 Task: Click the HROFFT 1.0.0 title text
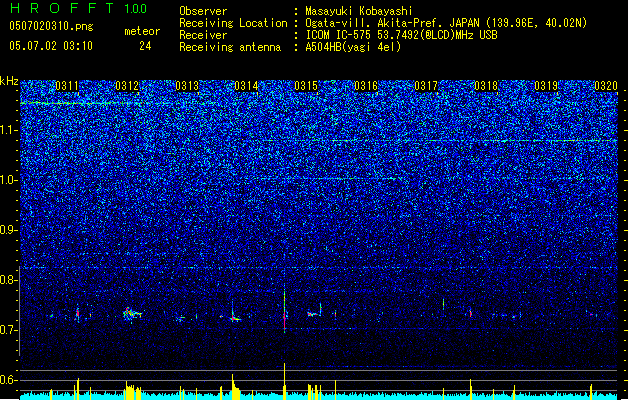click(x=78, y=8)
